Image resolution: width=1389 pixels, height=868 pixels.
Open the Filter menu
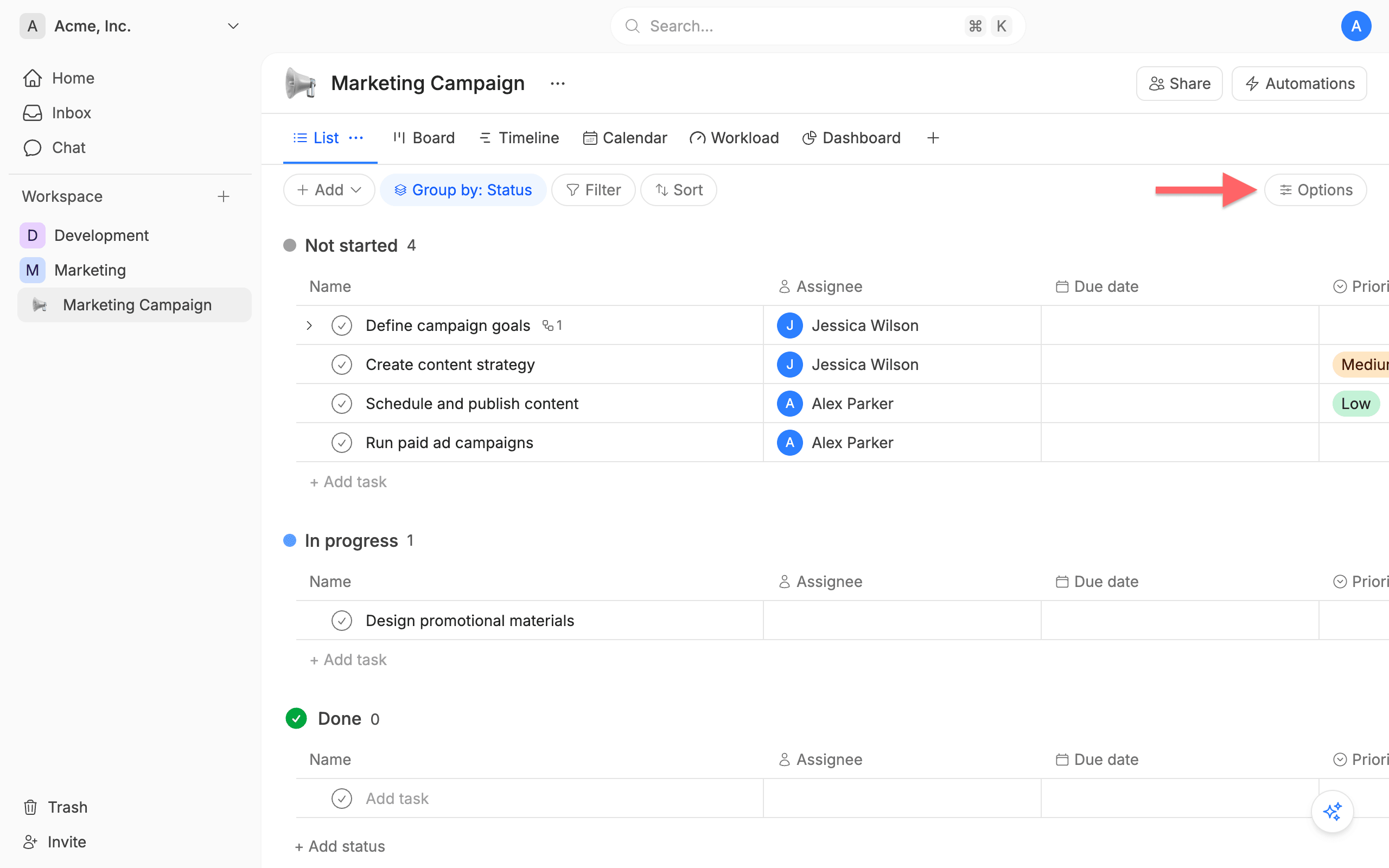594,190
